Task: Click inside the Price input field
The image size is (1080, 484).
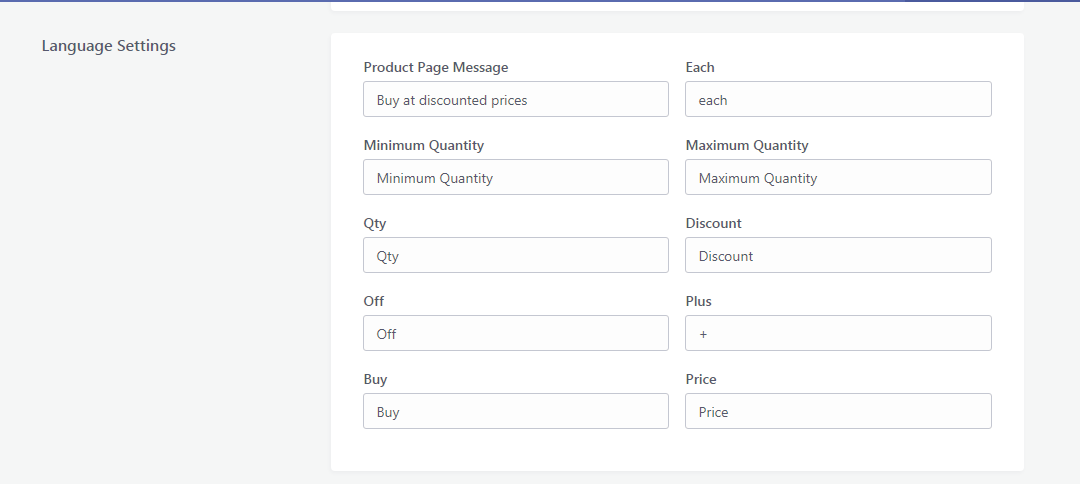Action: point(838,412)
